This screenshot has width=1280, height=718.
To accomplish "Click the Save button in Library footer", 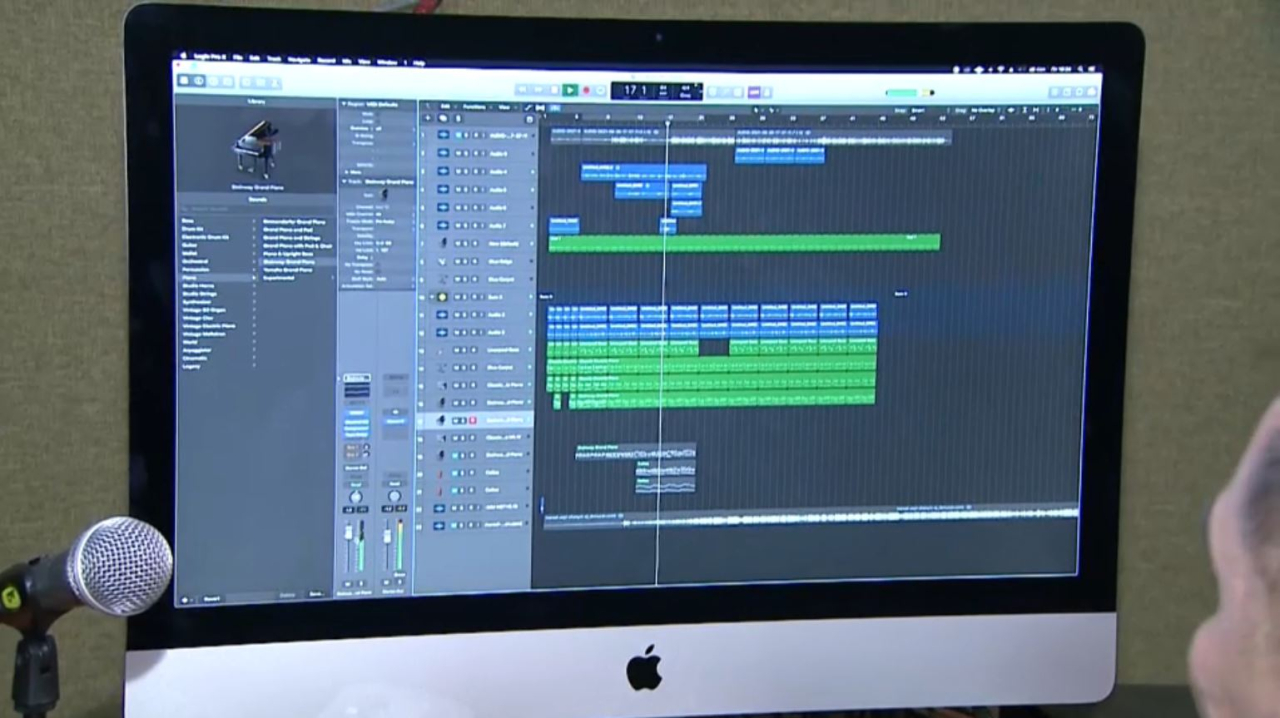I will coord(316,594).
